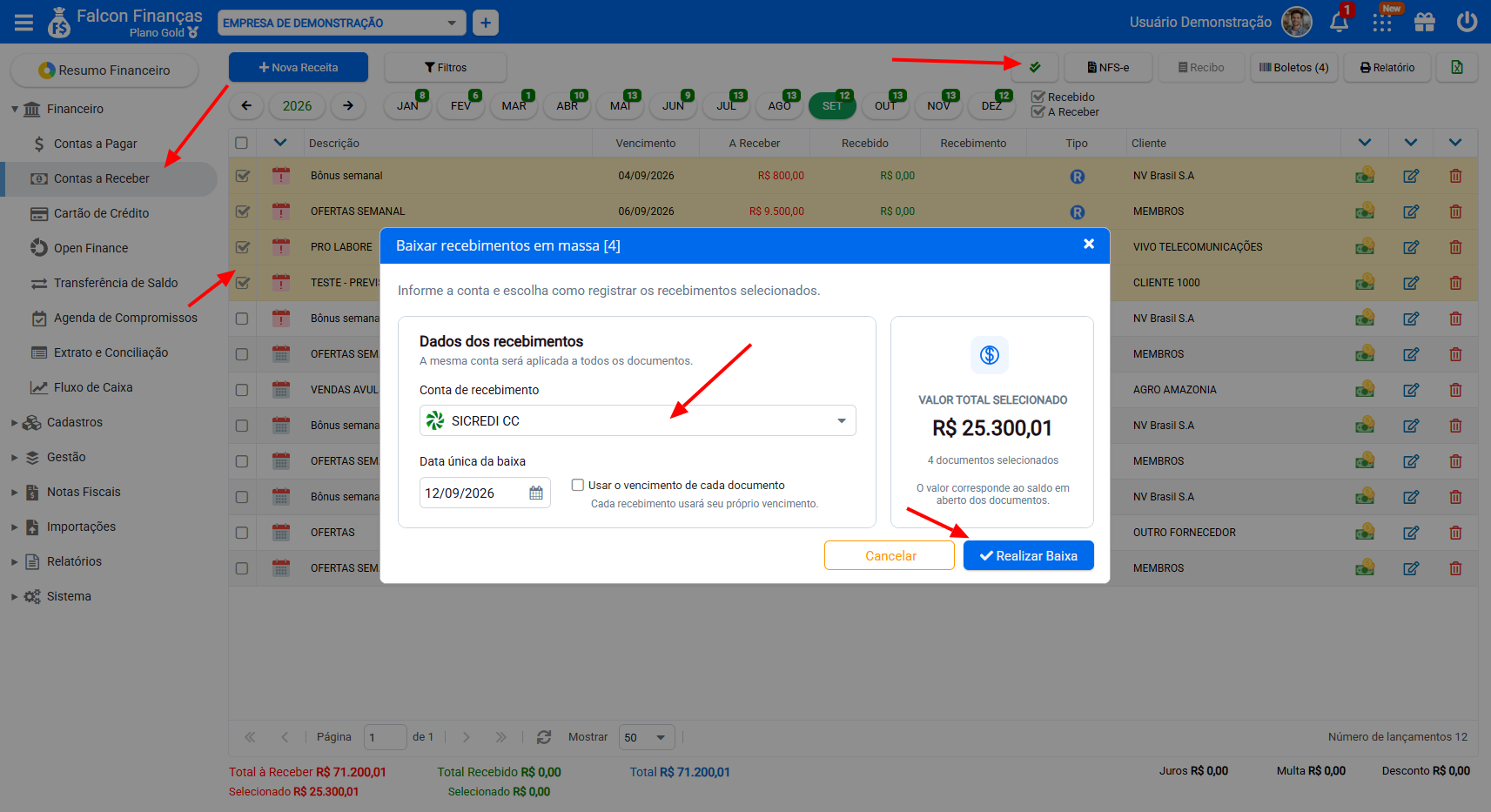Go to previous year arrow
Viewport: 1491px width, 812px height.
[x=246, y=105]
